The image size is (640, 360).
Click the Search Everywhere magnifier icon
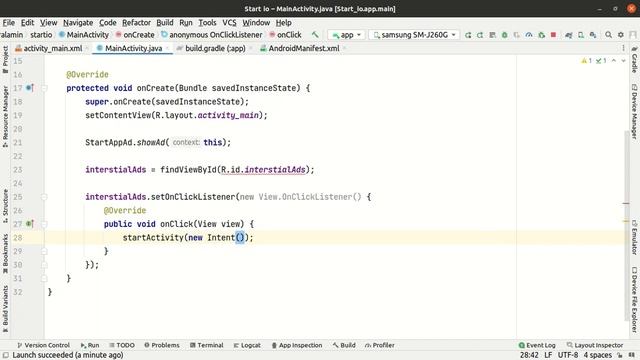click(x=609, y=35)
